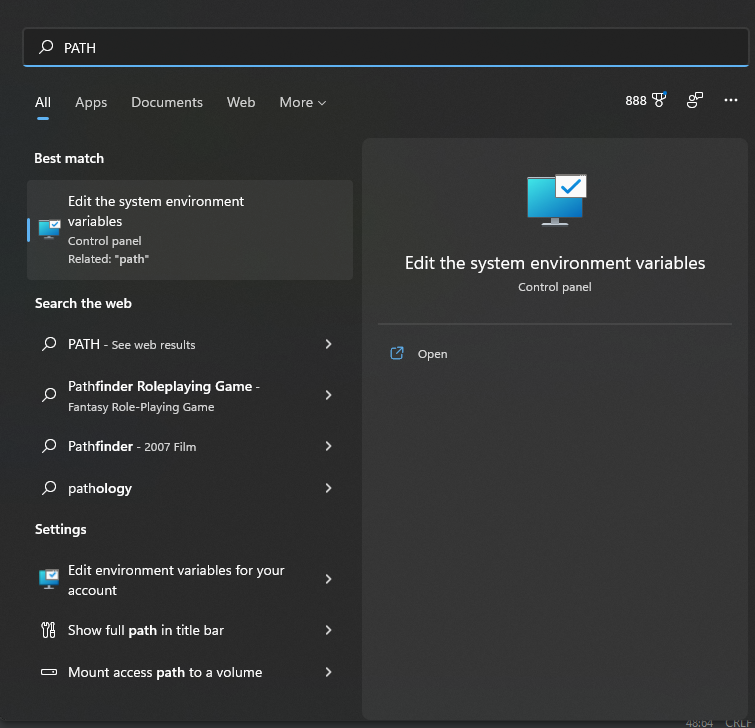This screenshot has width=755, height=728.
Task: Switch to the Apps tab
Action: tap(91, 102)
